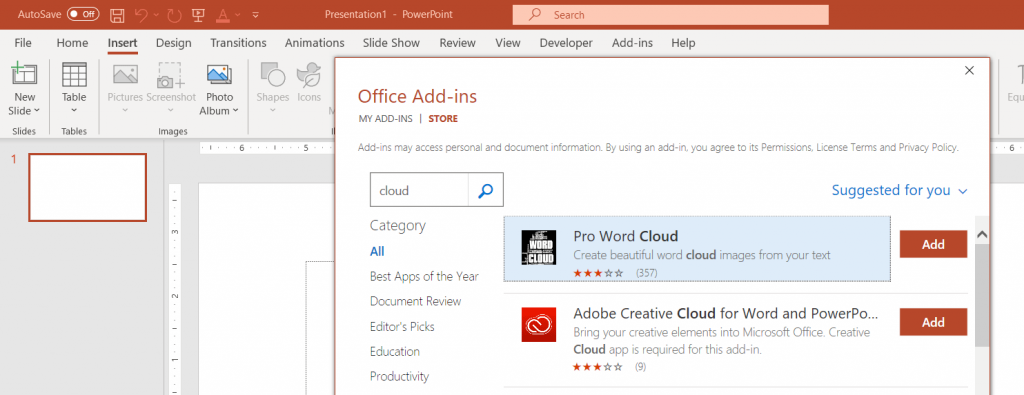Open the Photo Album icon
The image size is (1024, 395).
219,75
